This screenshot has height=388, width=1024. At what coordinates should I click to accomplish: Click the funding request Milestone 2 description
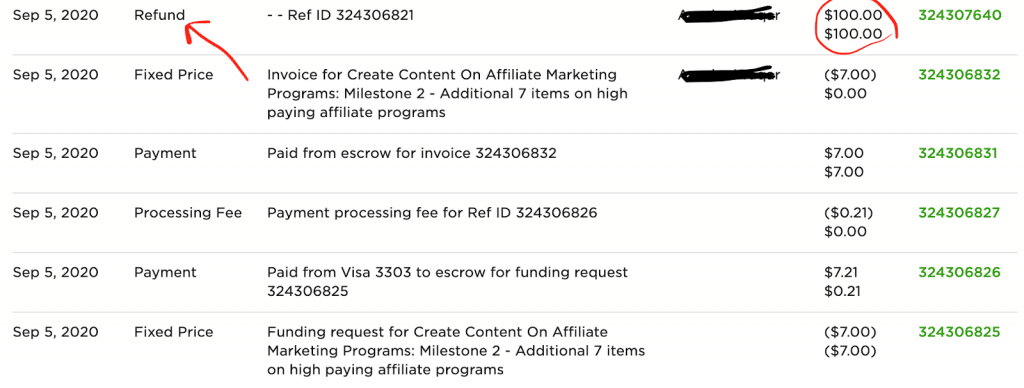pos(456,351)
